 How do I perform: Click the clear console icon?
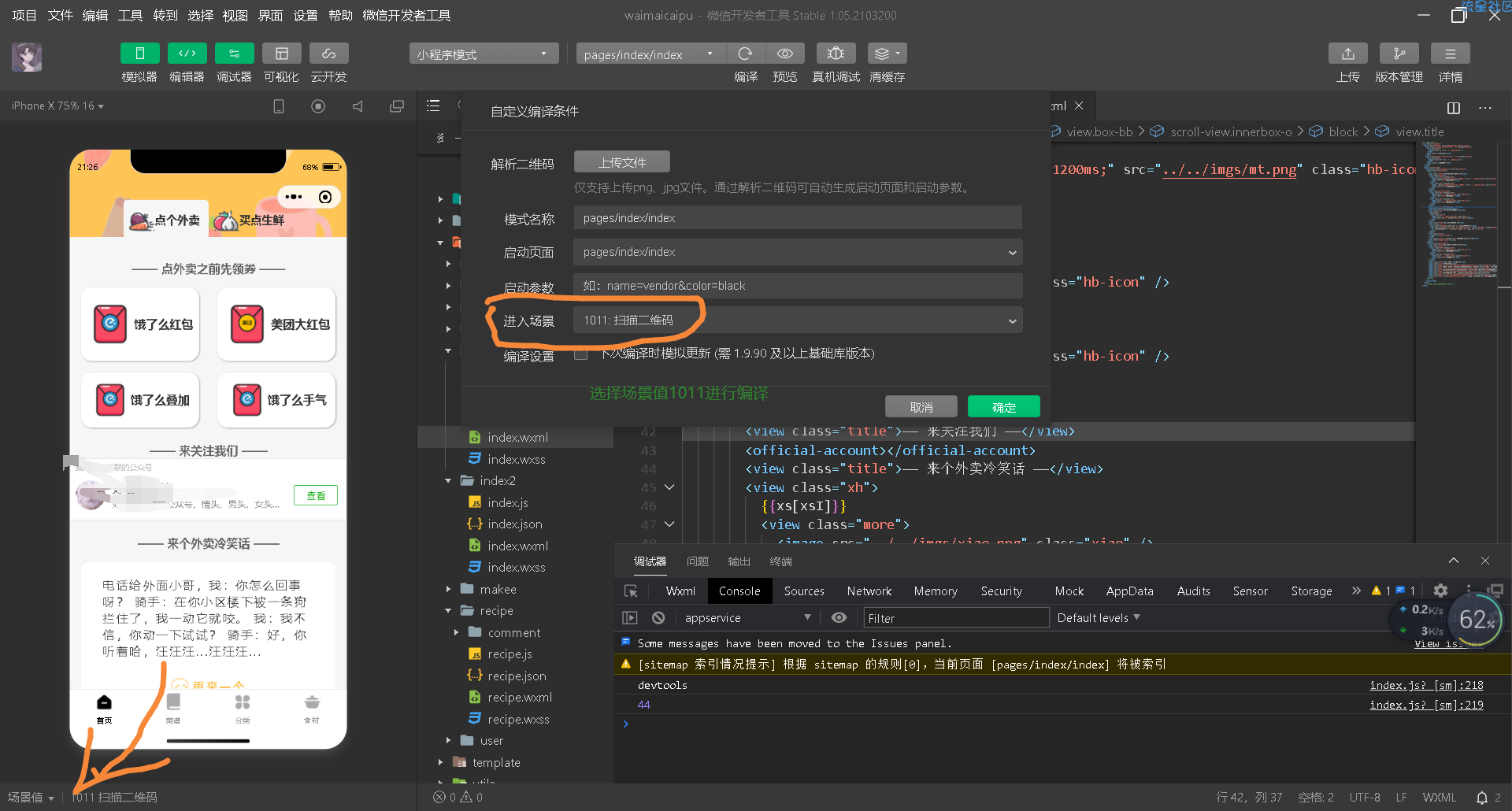tap(658, 618)
